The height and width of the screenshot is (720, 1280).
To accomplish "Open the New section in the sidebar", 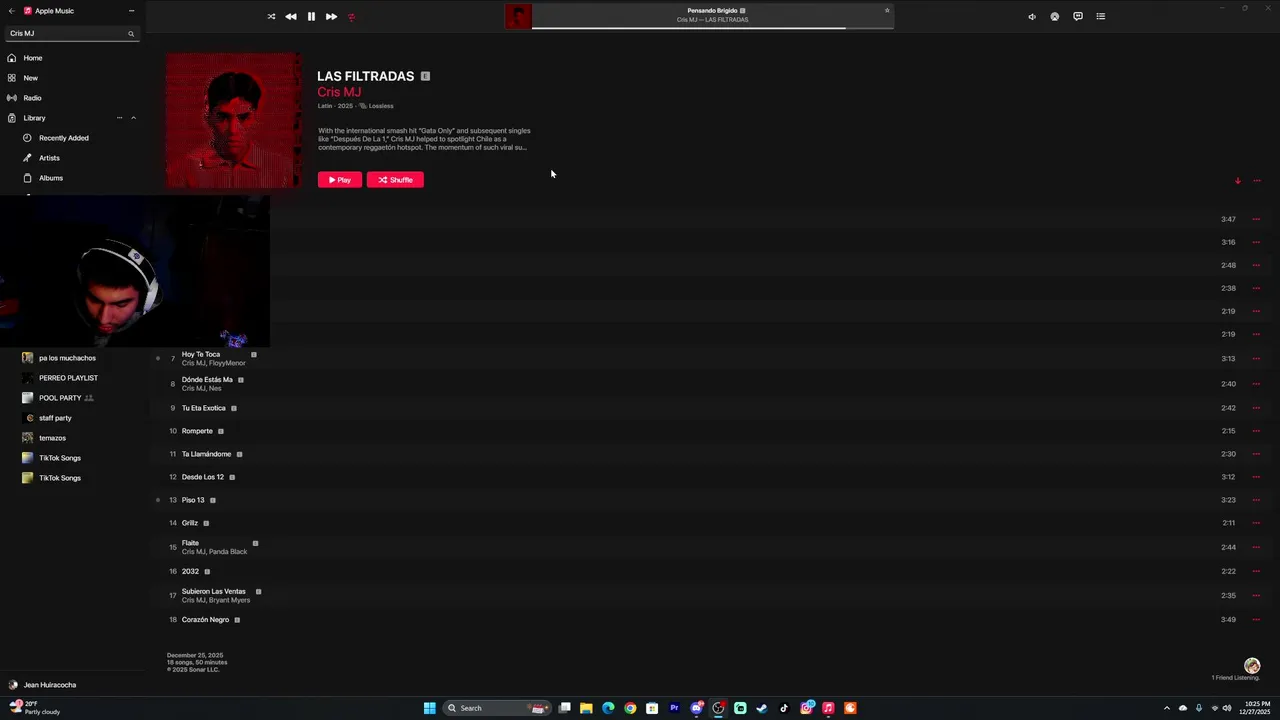I will point(31,78).
